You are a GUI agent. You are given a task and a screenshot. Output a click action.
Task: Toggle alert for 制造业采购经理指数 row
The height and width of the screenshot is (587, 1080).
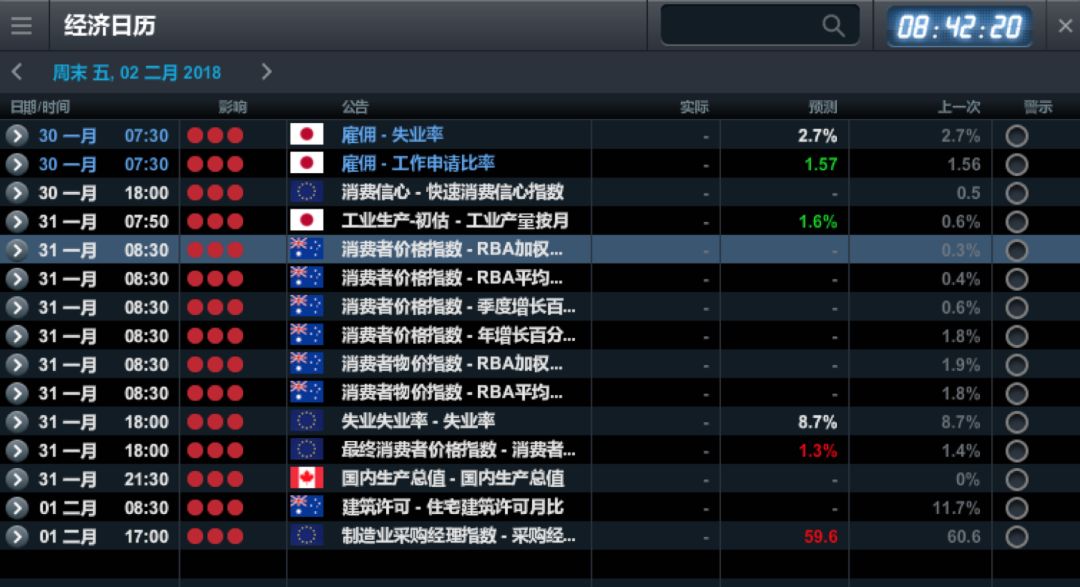click(1017, 537)
